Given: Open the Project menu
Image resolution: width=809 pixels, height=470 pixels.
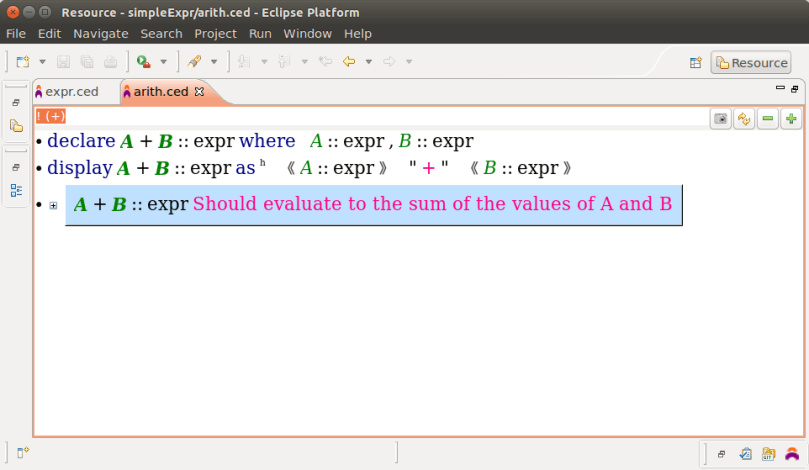Looking at the screenshot, I should click(215, 33).
